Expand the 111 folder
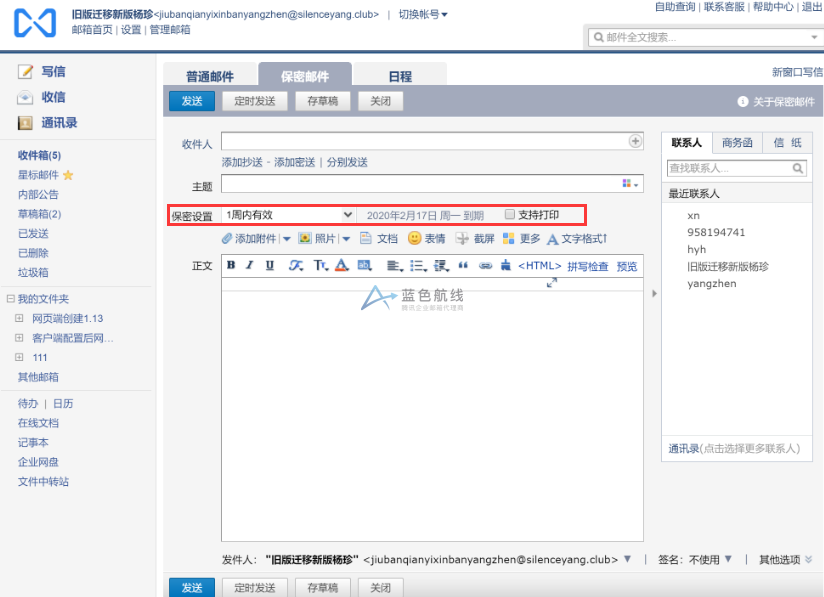Image resolution: width=824 pixels, height=597 pixels. pyautogui.click(x=19, y=357)
